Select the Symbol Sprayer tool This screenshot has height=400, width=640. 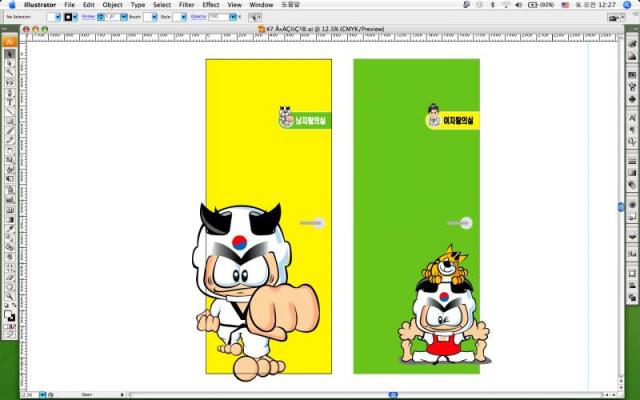pos(10,190)
